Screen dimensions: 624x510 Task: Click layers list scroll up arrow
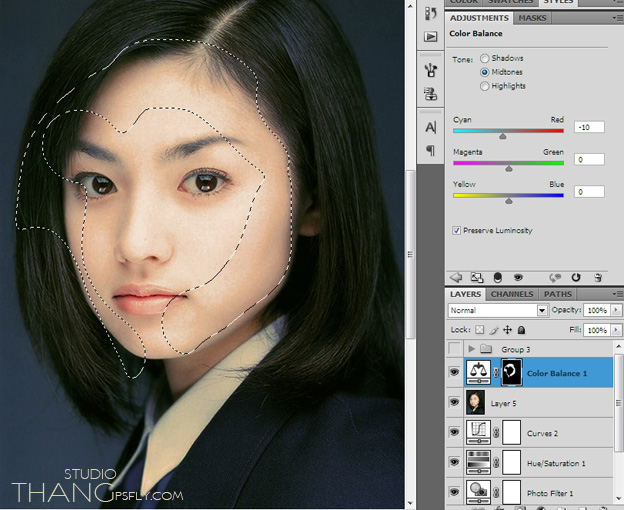pos(618,347)
